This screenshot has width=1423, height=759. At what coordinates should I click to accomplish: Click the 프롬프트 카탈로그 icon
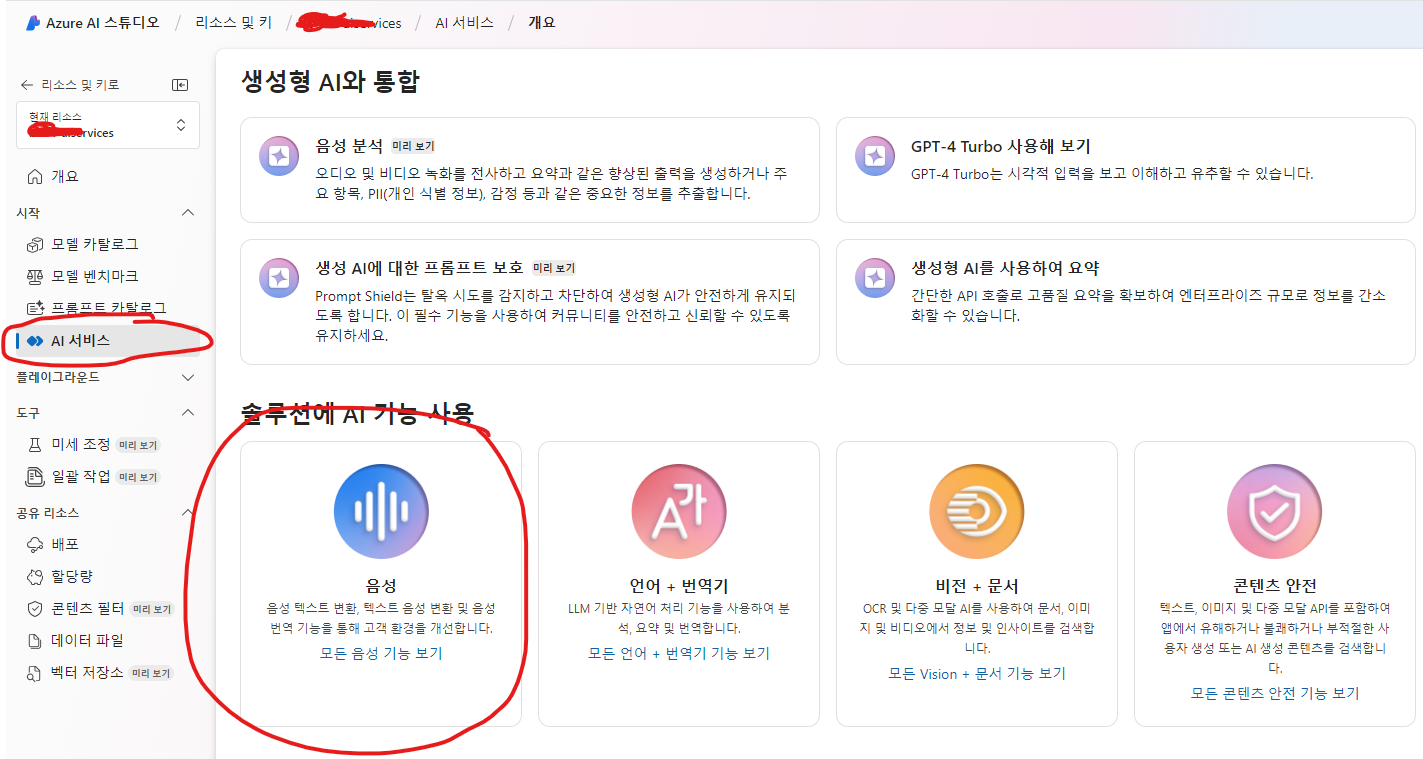35,308
